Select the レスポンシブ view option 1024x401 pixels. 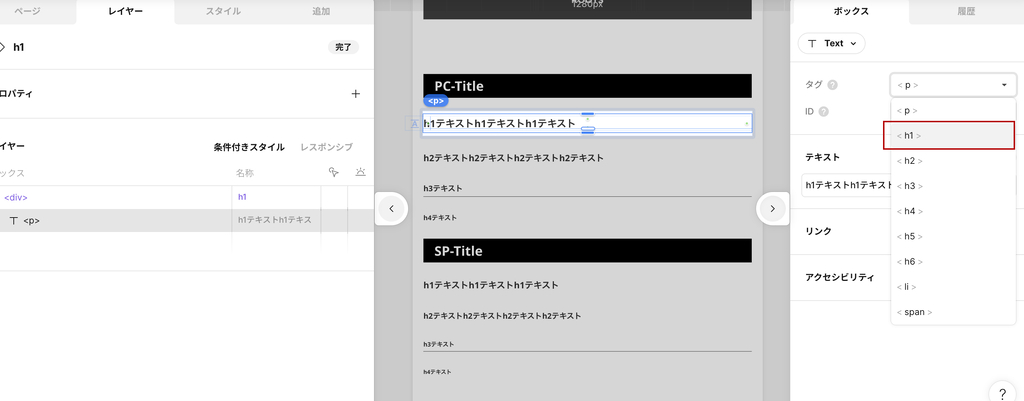point(326,147)
